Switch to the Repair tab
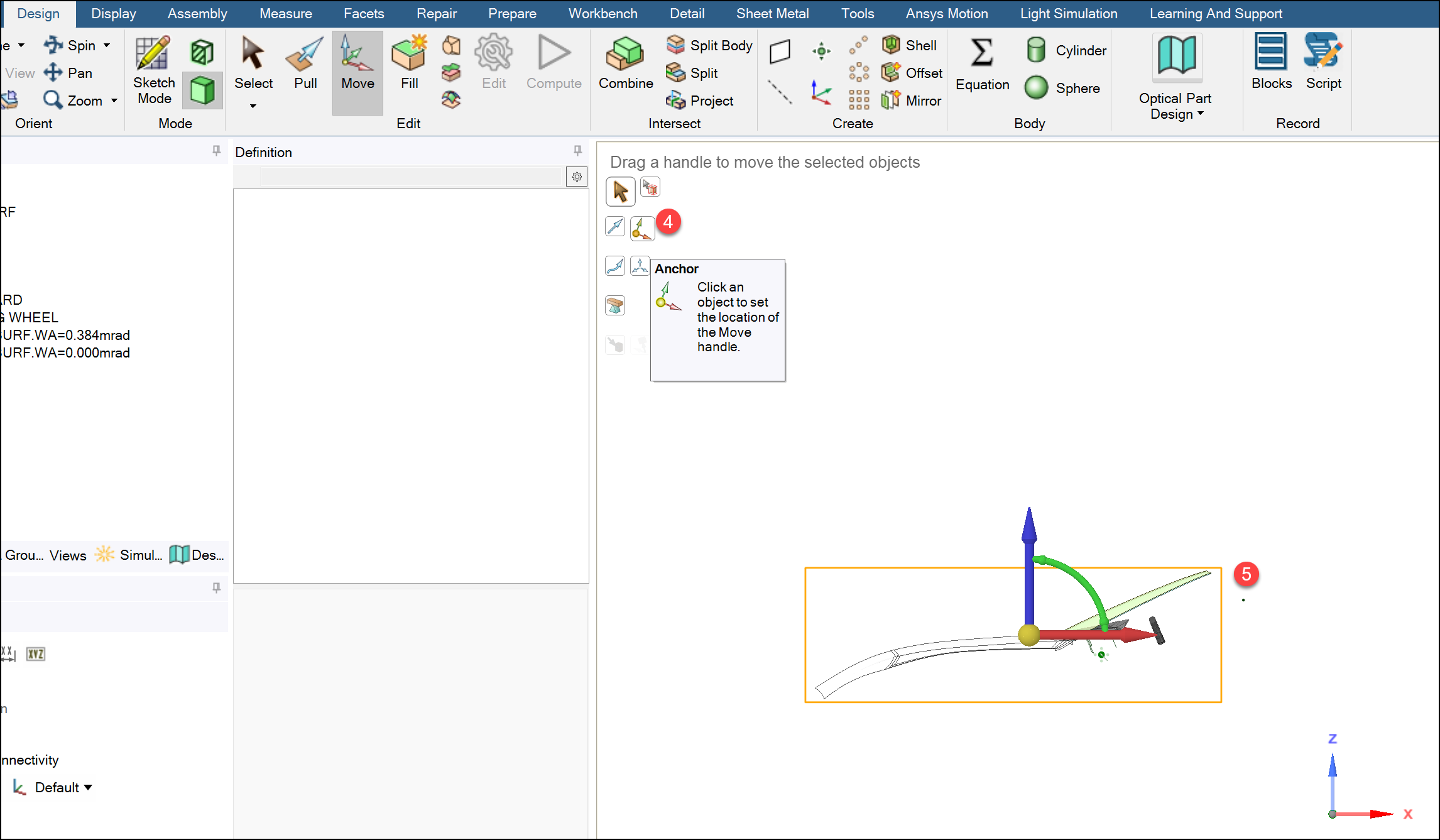The image size is (1440, 840). (437, 13)
